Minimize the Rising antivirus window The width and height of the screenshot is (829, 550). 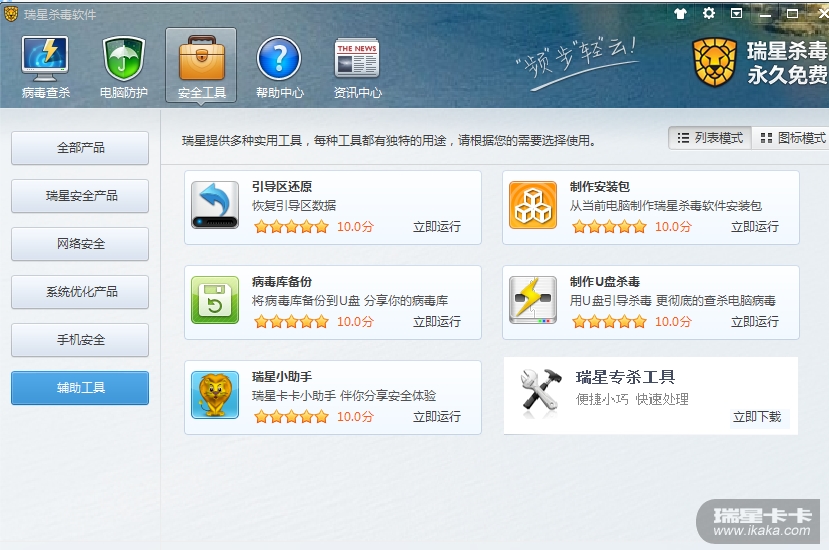coord(764,14)
